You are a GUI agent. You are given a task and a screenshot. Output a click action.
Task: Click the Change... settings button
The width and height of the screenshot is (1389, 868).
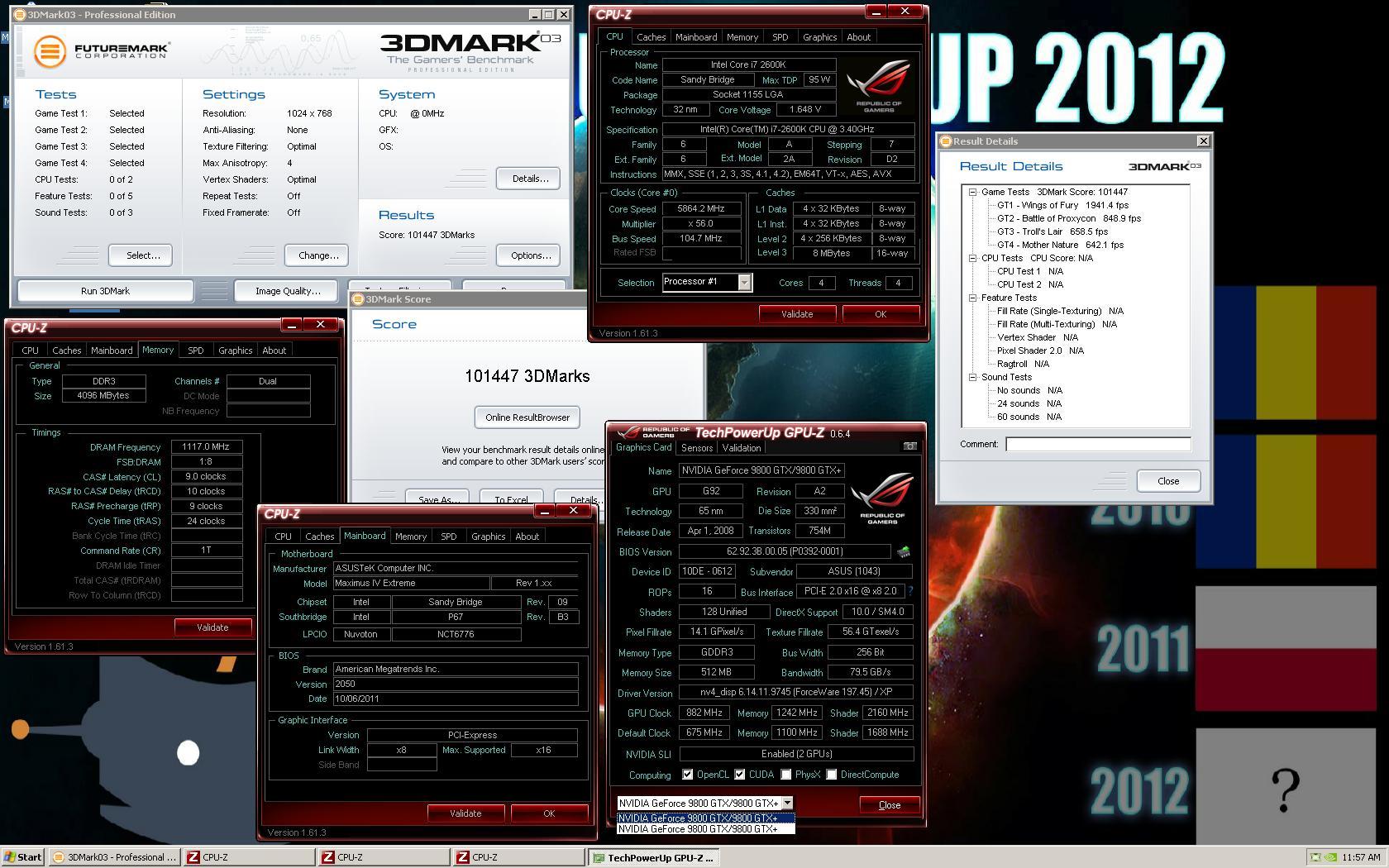click(x=318, y=255)
